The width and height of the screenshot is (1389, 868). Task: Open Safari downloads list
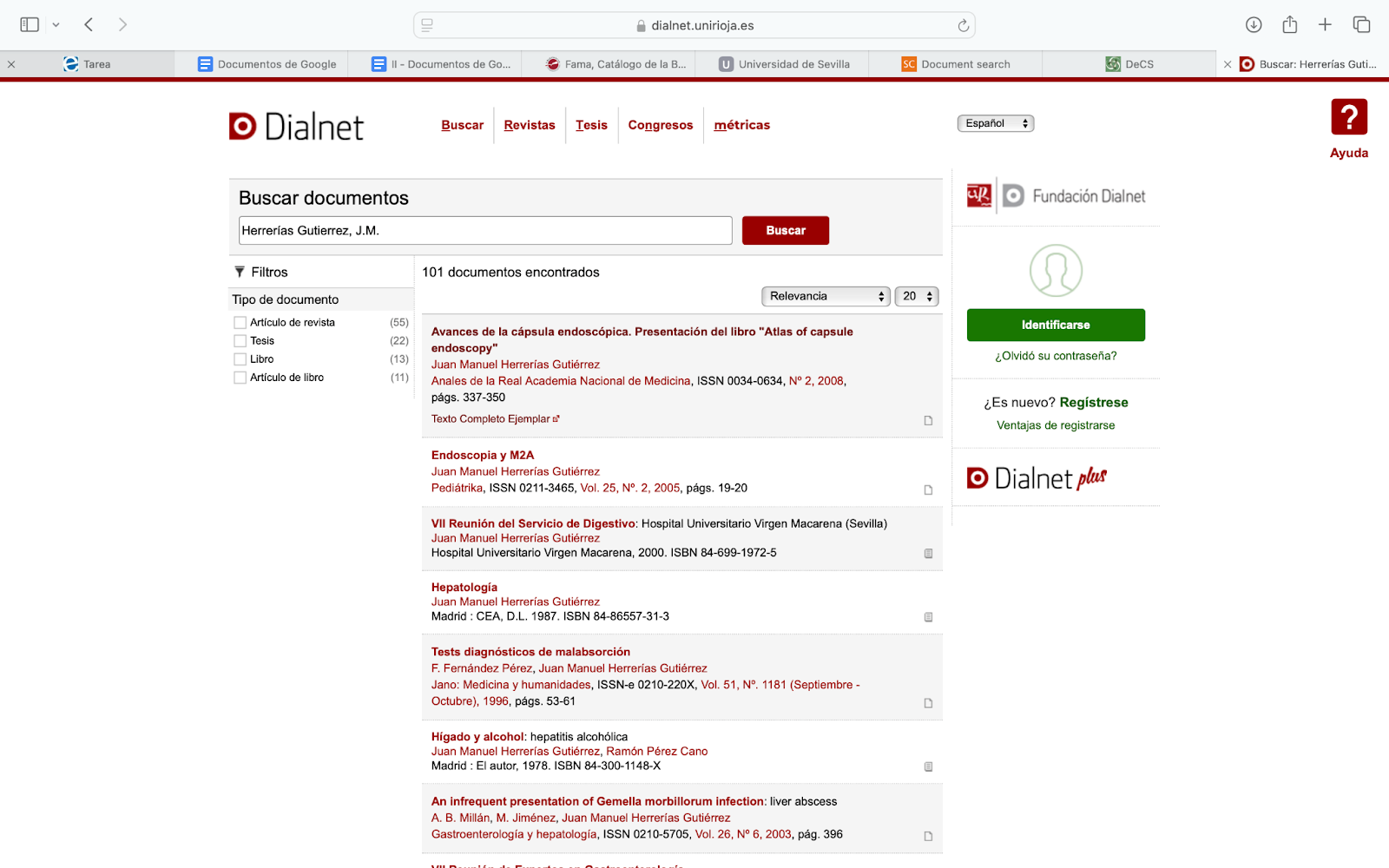1254,25
